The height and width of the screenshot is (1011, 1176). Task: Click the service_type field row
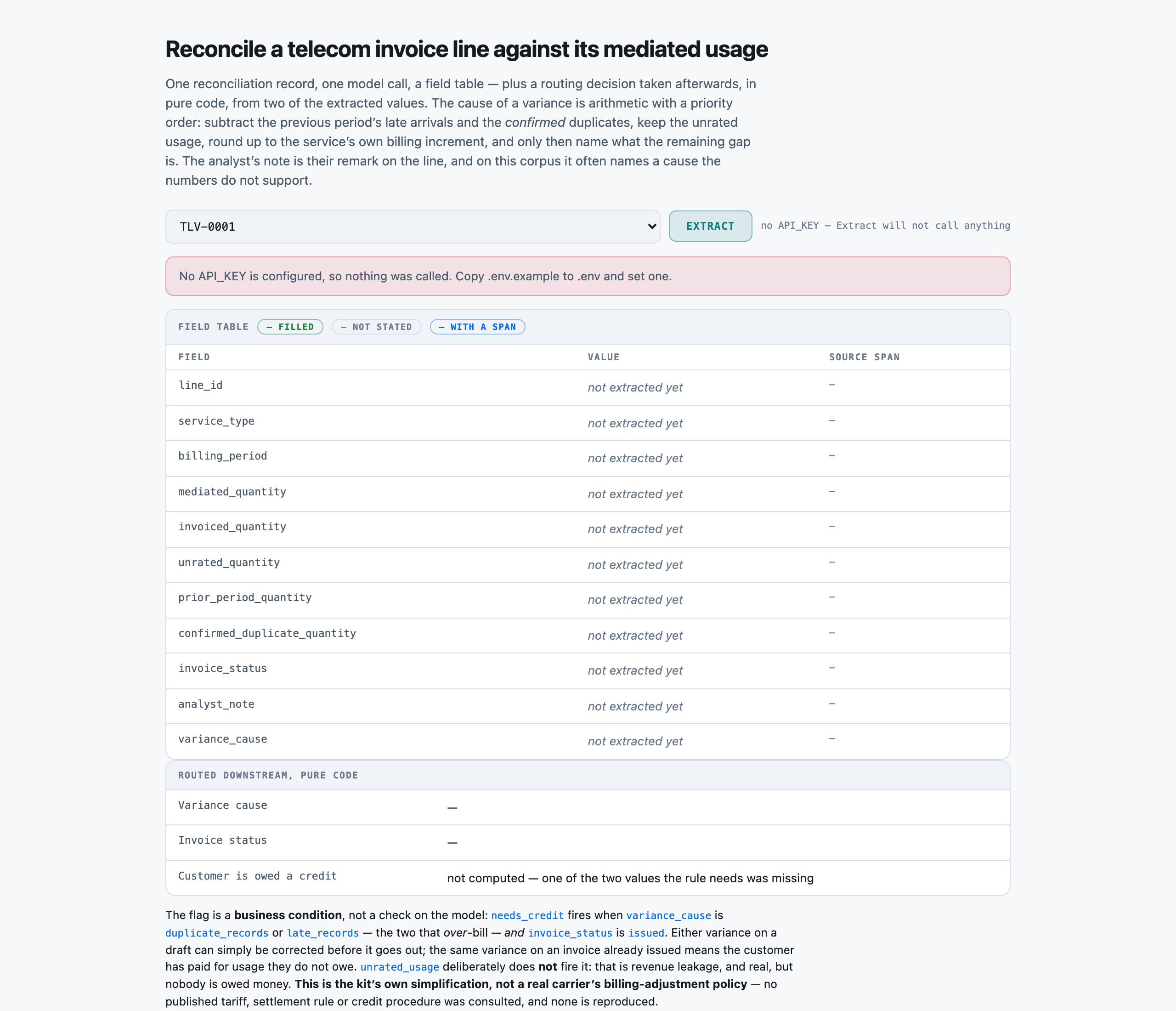(x=588, y=423)
